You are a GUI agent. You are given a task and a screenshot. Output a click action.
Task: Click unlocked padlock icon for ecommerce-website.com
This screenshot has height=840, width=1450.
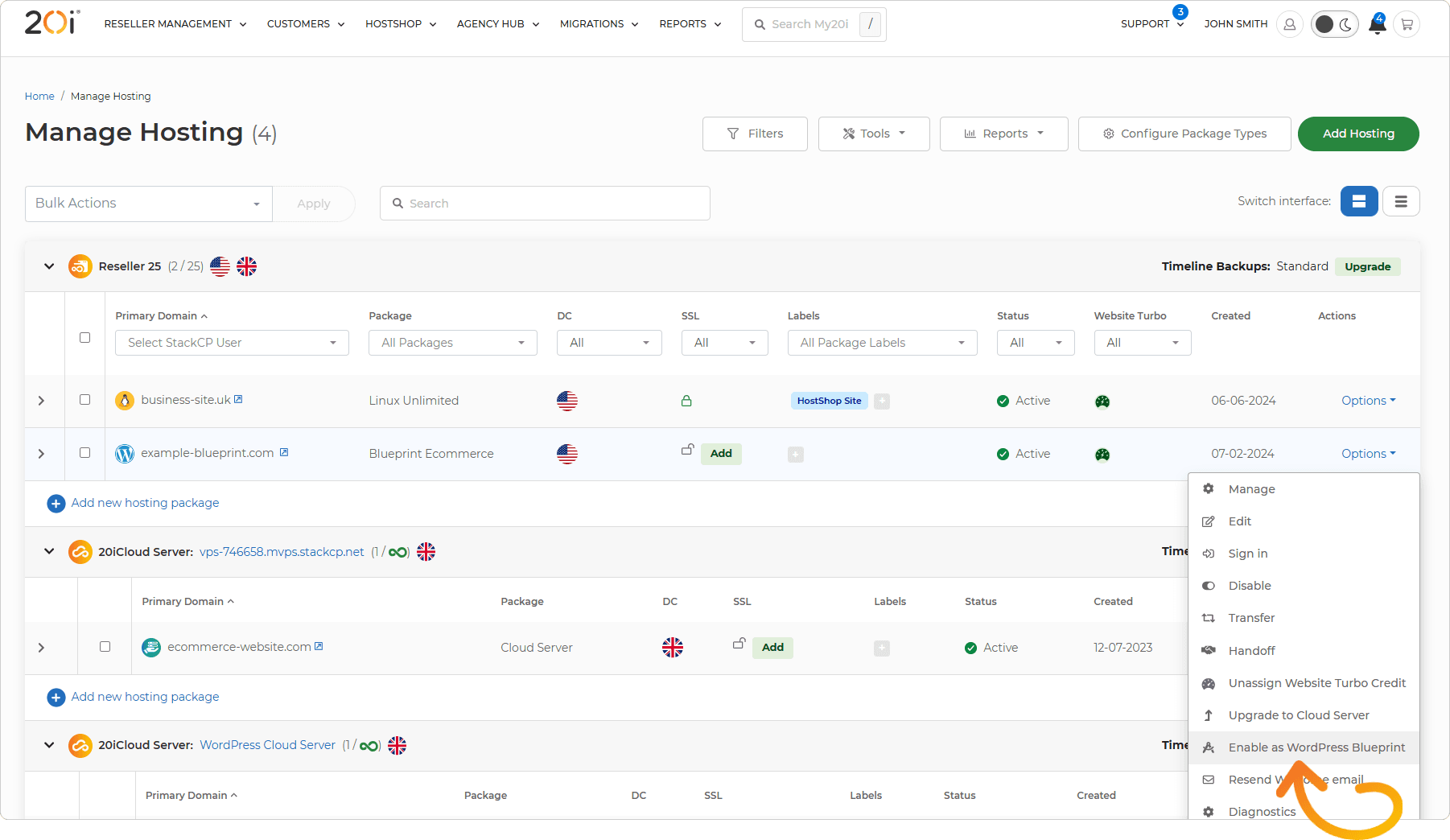point(739,643)
